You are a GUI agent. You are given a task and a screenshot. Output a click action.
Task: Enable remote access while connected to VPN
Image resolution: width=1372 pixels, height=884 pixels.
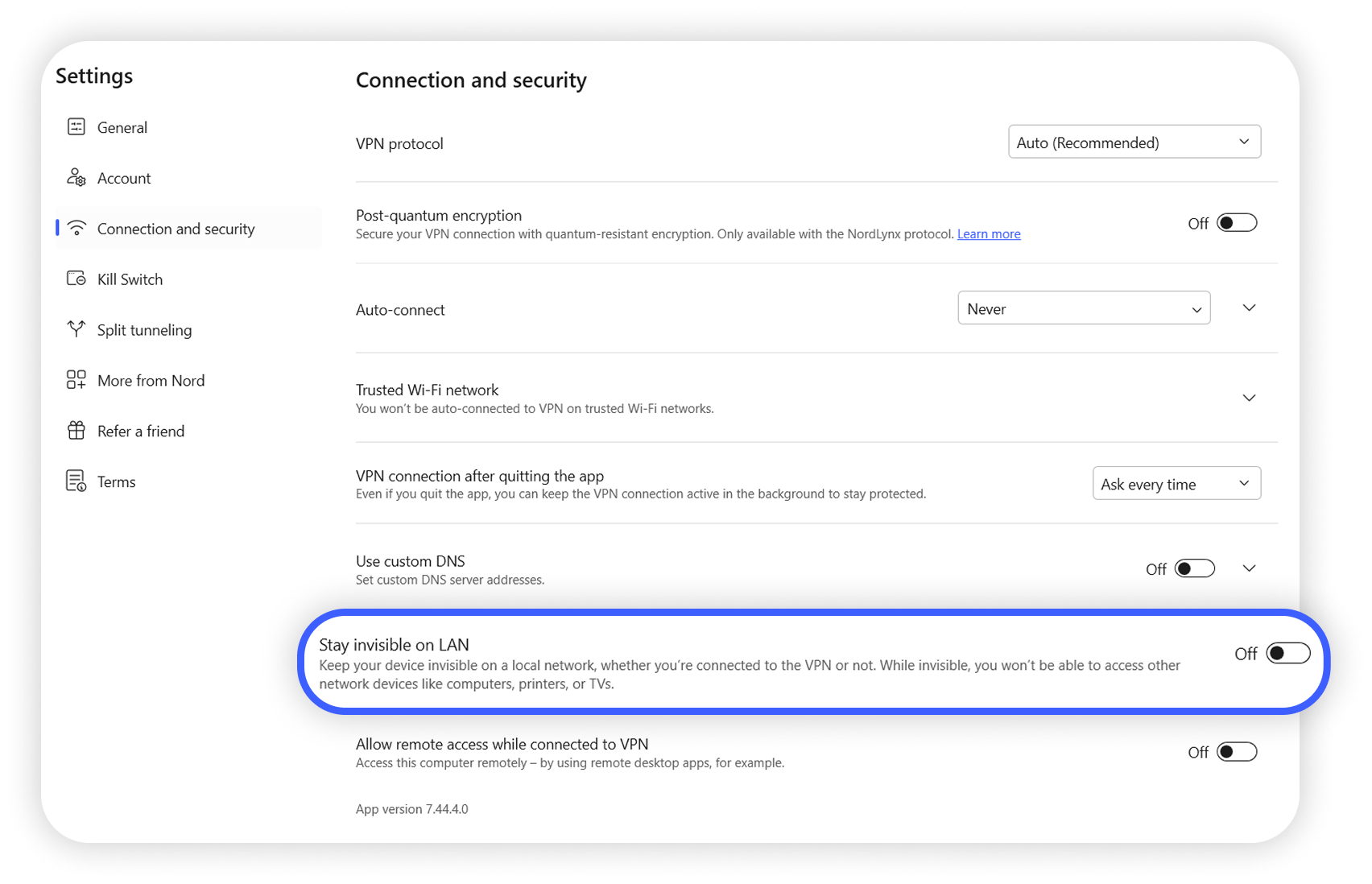pyautogui.click(x=1237, y=751)
